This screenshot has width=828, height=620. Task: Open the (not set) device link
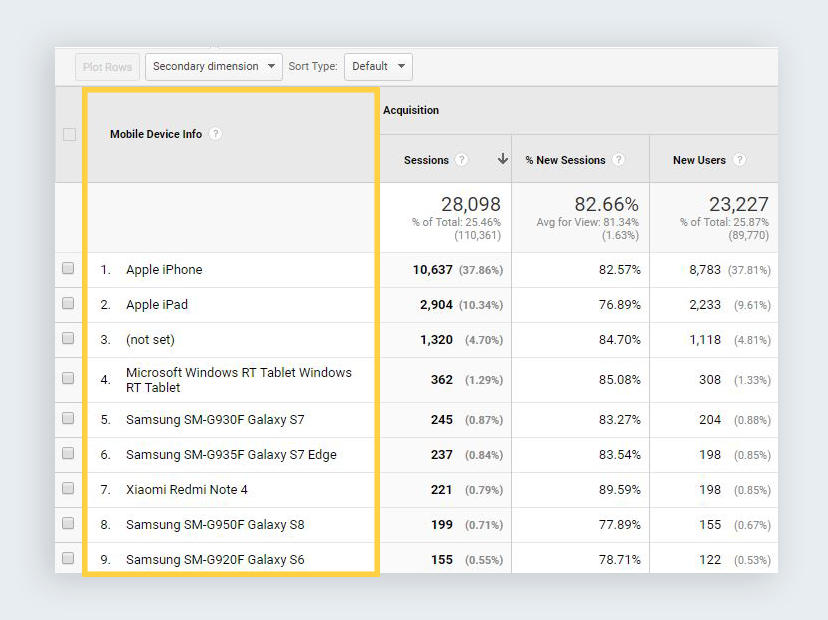(150, 340)
